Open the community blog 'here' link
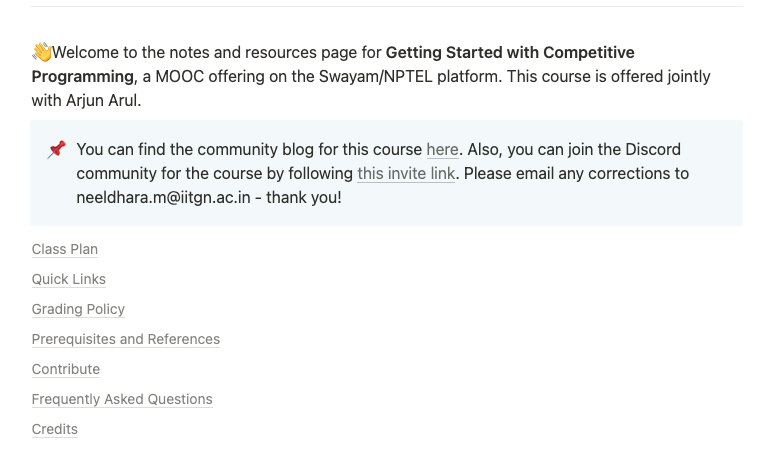Screen dimensions: 765x464 click(x=443, y=149)
